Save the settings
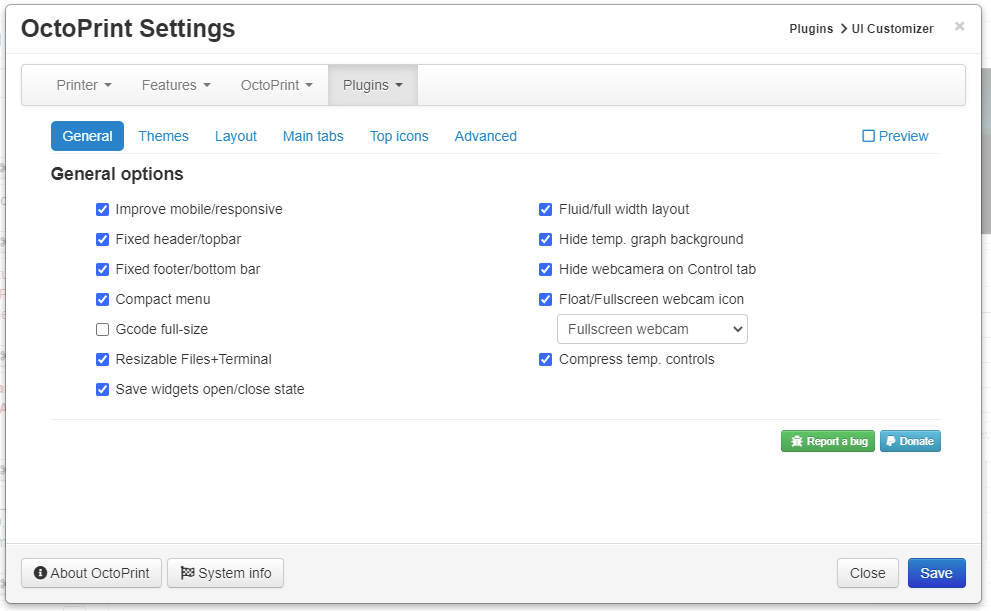The height and width of the screenshot is (611, 991). click(x=937, y=573)
